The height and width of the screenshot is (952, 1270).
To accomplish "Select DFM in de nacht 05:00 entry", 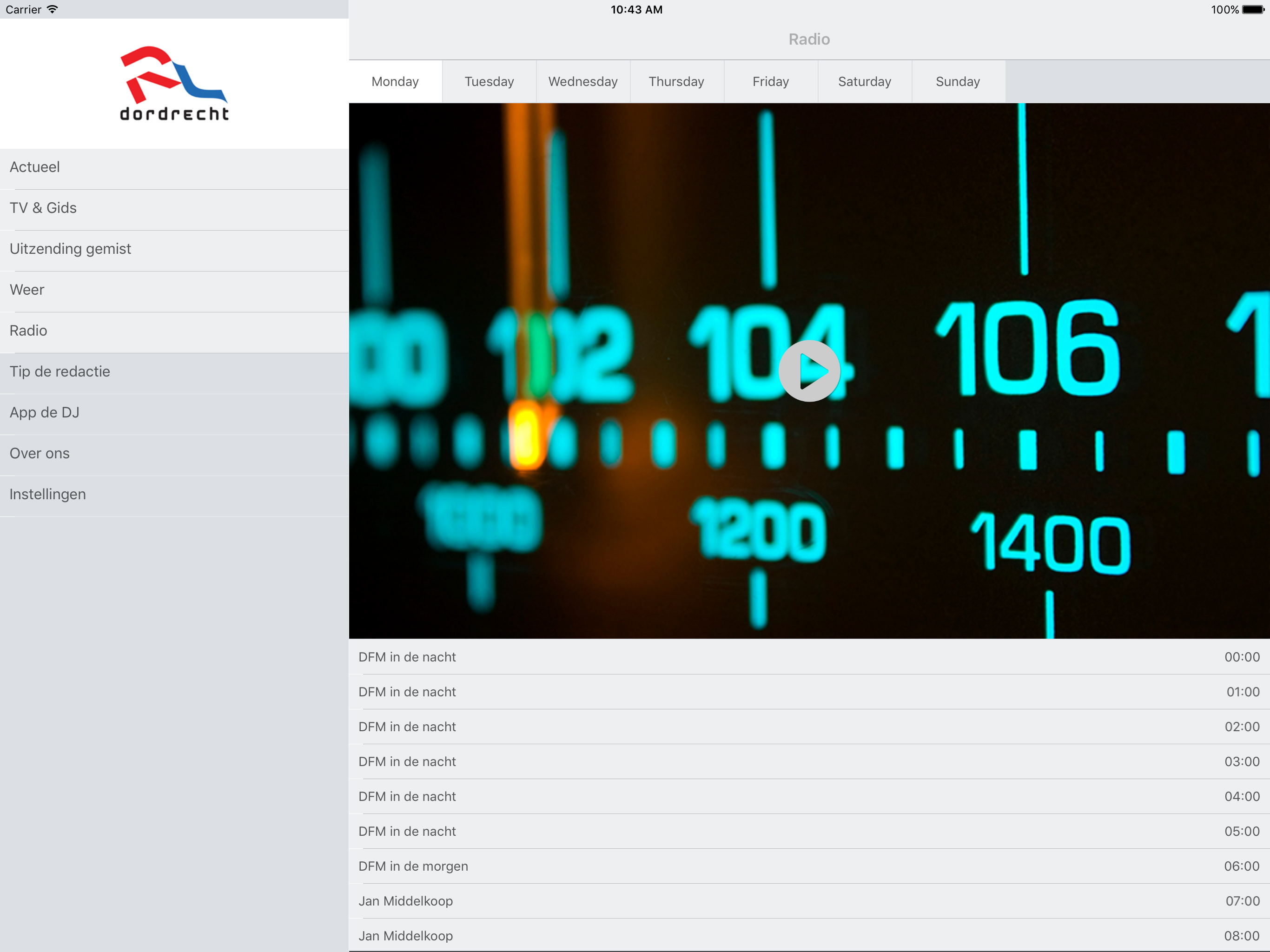I will tap(809, 832).
